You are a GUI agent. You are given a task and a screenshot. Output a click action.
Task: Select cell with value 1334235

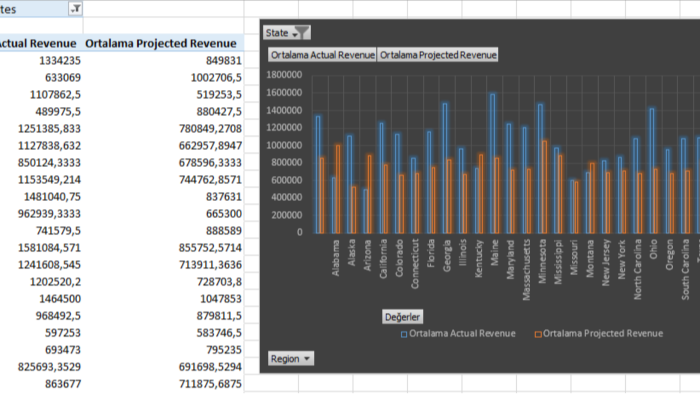41,60
